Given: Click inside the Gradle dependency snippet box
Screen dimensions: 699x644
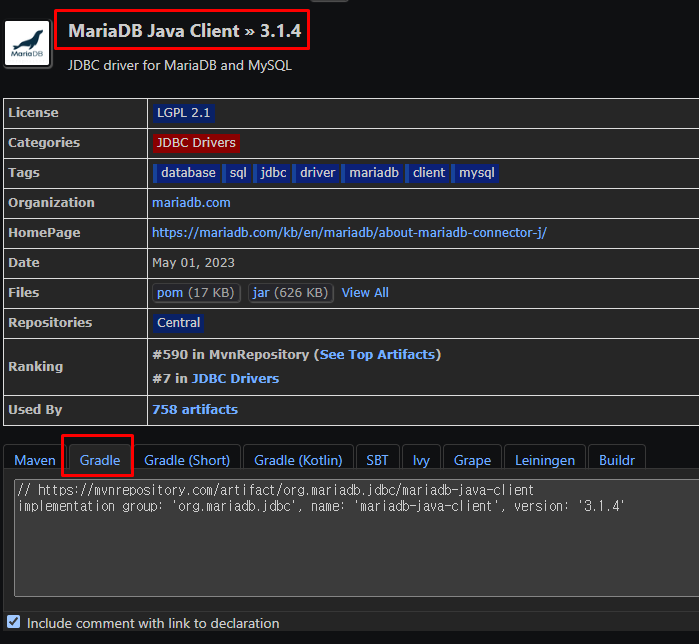Looking at the screenshot, I should coord(357,538).
